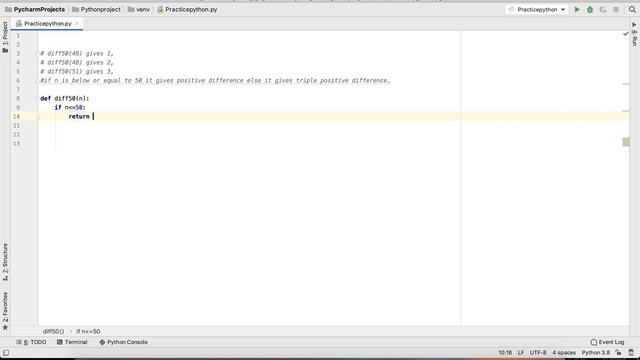
Task: Click venv folder in the navigation bar
Action: [139, 9]
